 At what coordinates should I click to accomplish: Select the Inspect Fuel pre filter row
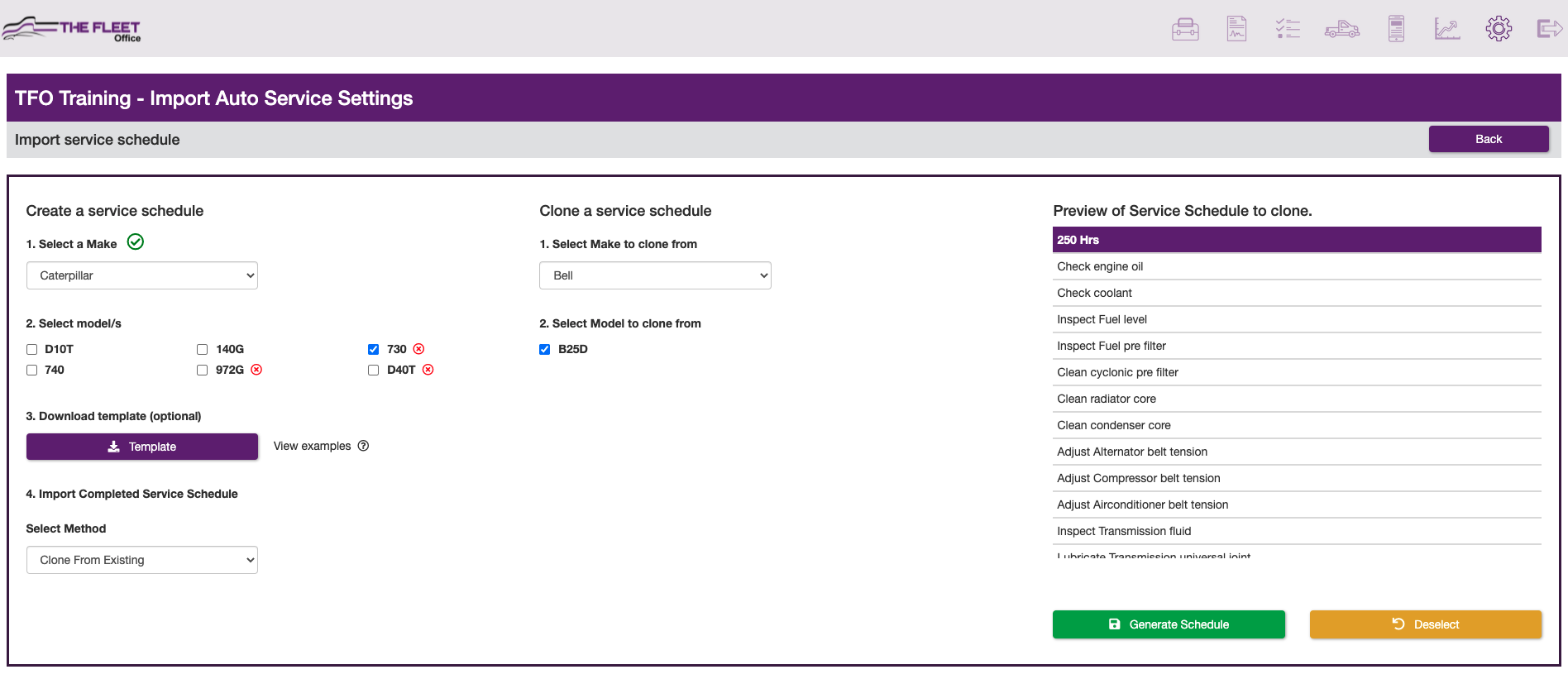coord(1297,346)
